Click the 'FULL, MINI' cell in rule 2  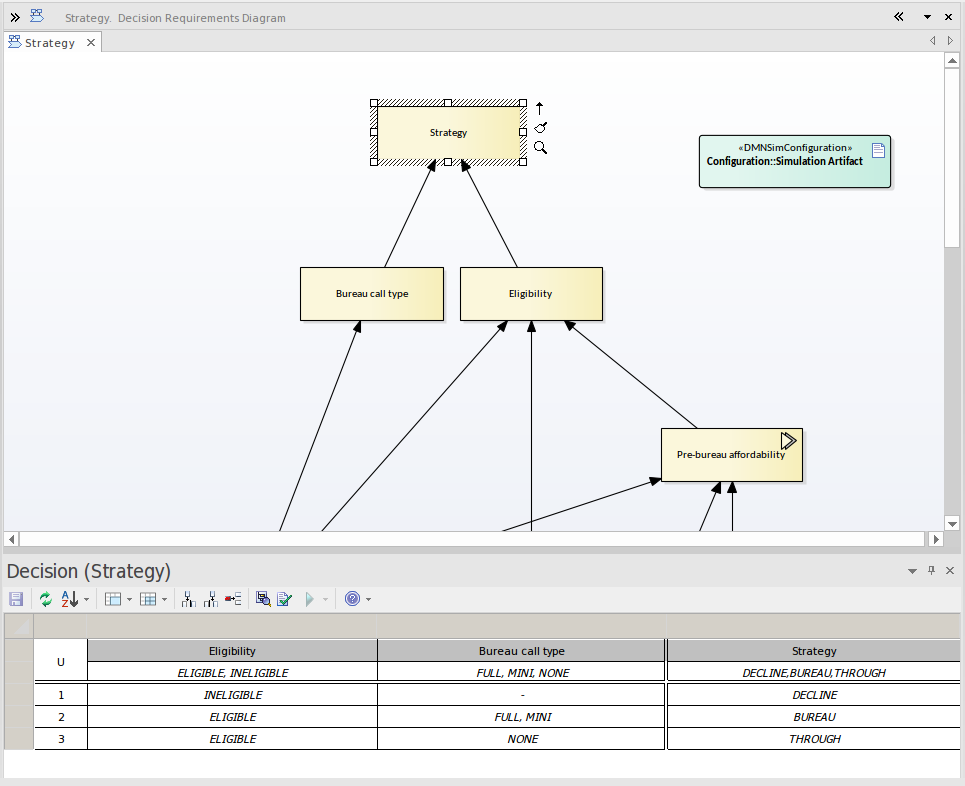coord(523,717)
